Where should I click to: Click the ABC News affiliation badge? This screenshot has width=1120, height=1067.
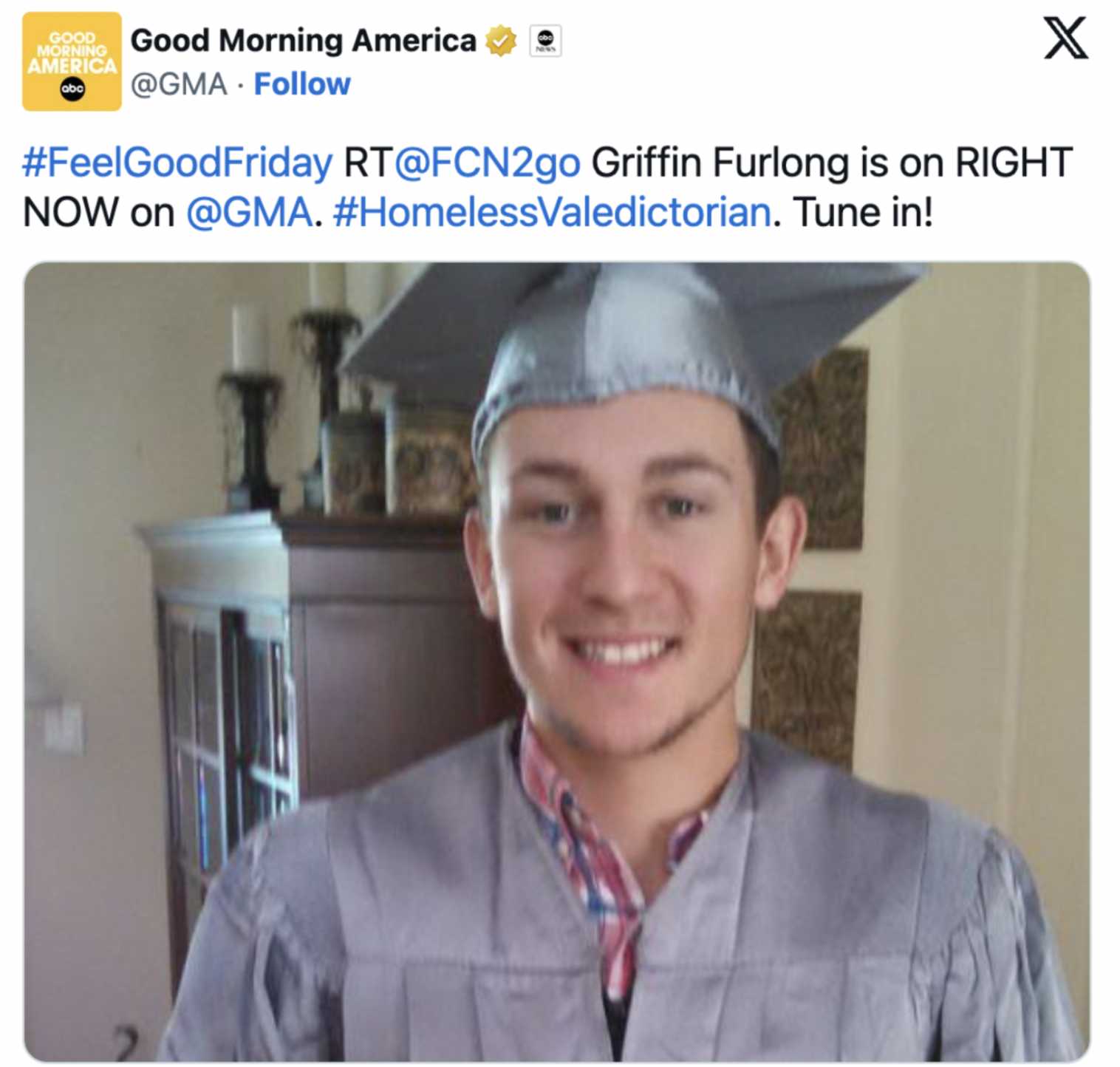(545, 41)
